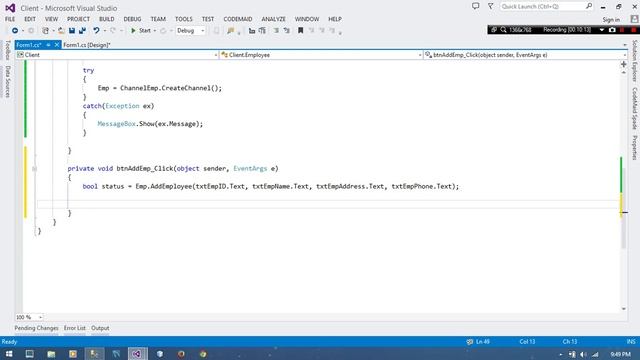The image size is (640, 360).
Task: Open the FILE menu
Action: point(10,19)
